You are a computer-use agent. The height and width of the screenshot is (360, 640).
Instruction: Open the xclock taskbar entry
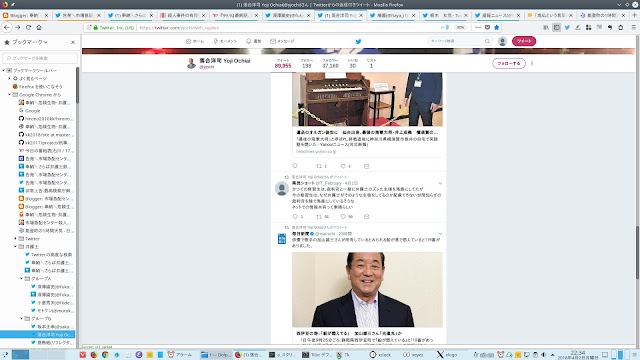coord(380,355)
